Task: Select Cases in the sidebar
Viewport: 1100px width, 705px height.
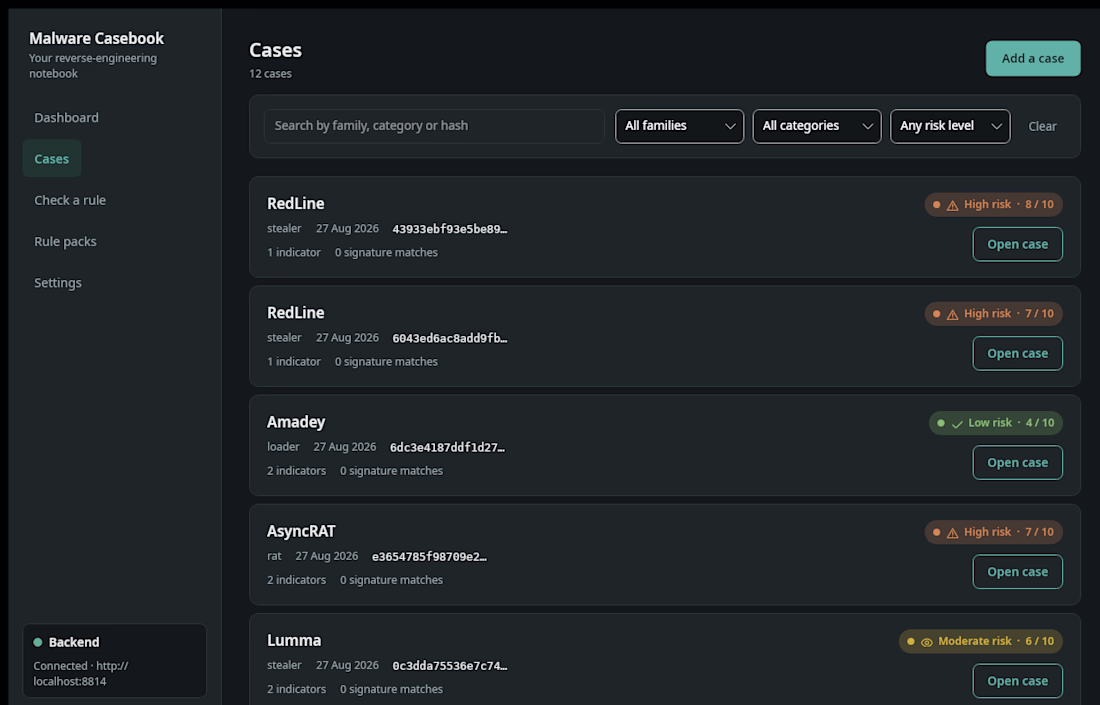Action: (x=52, y=159)
